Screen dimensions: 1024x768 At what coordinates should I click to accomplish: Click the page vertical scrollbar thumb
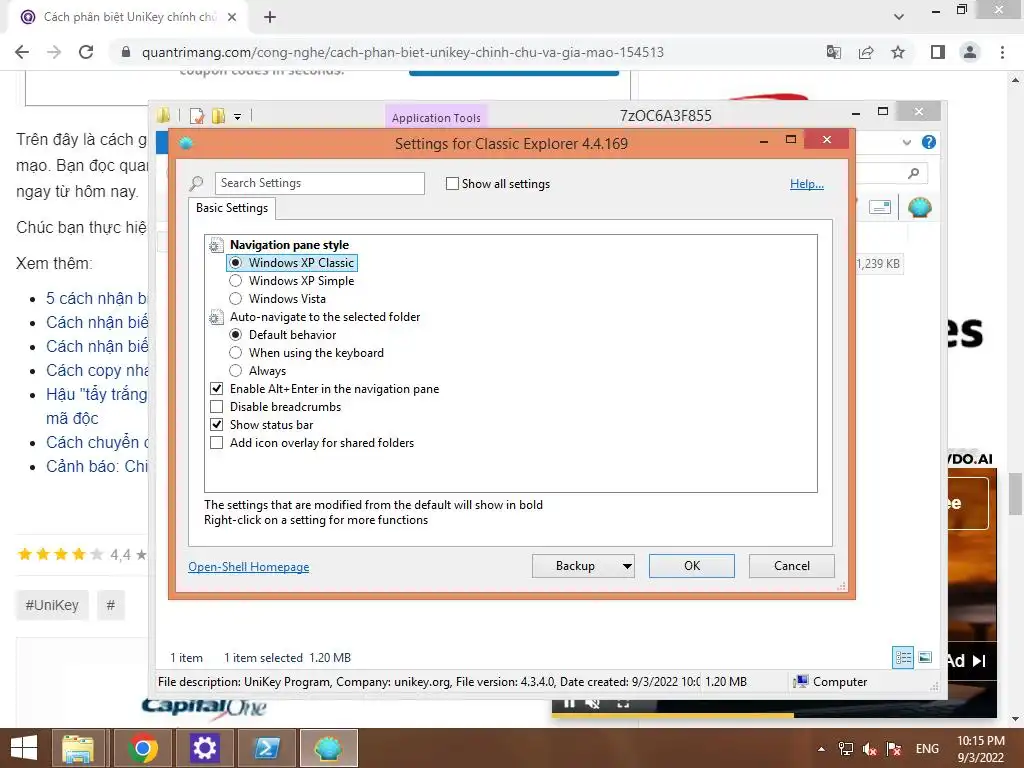1016,493
